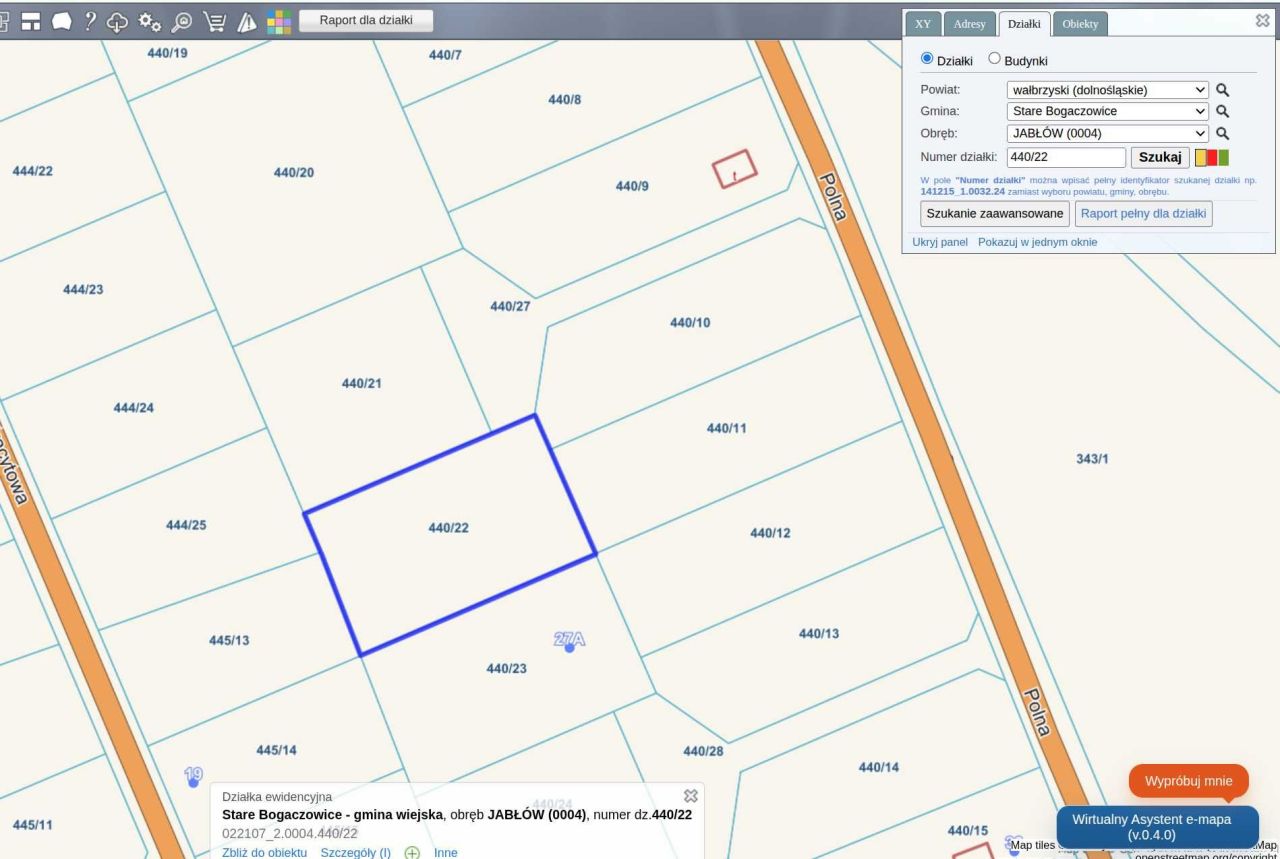
Task: Select the Budynki radio button
Action: tap(994, 59)
